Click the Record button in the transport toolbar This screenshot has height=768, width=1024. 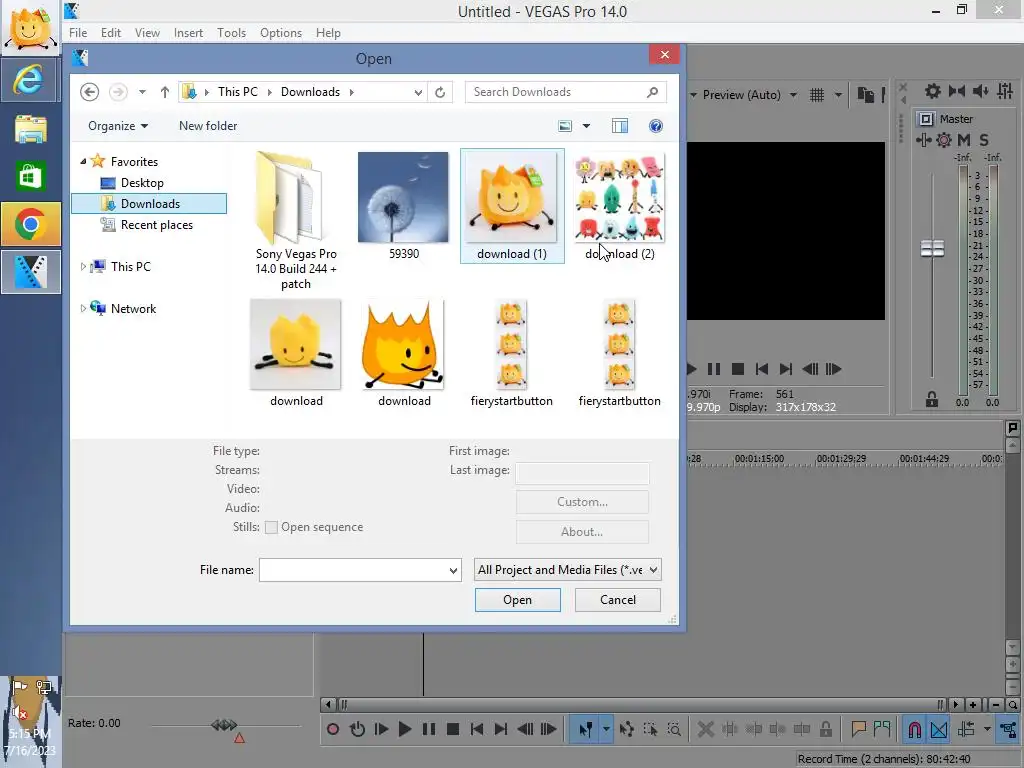pos(332,729)
